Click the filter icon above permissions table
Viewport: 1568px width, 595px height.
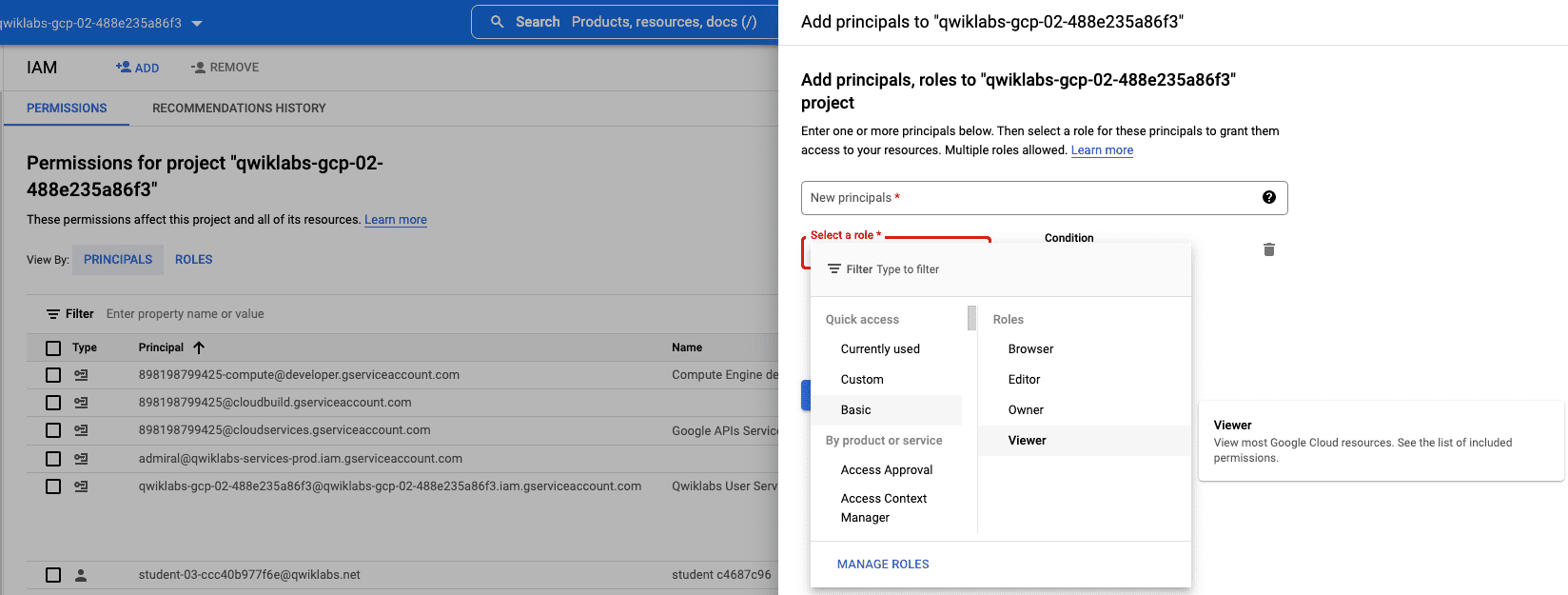[53, 314]
